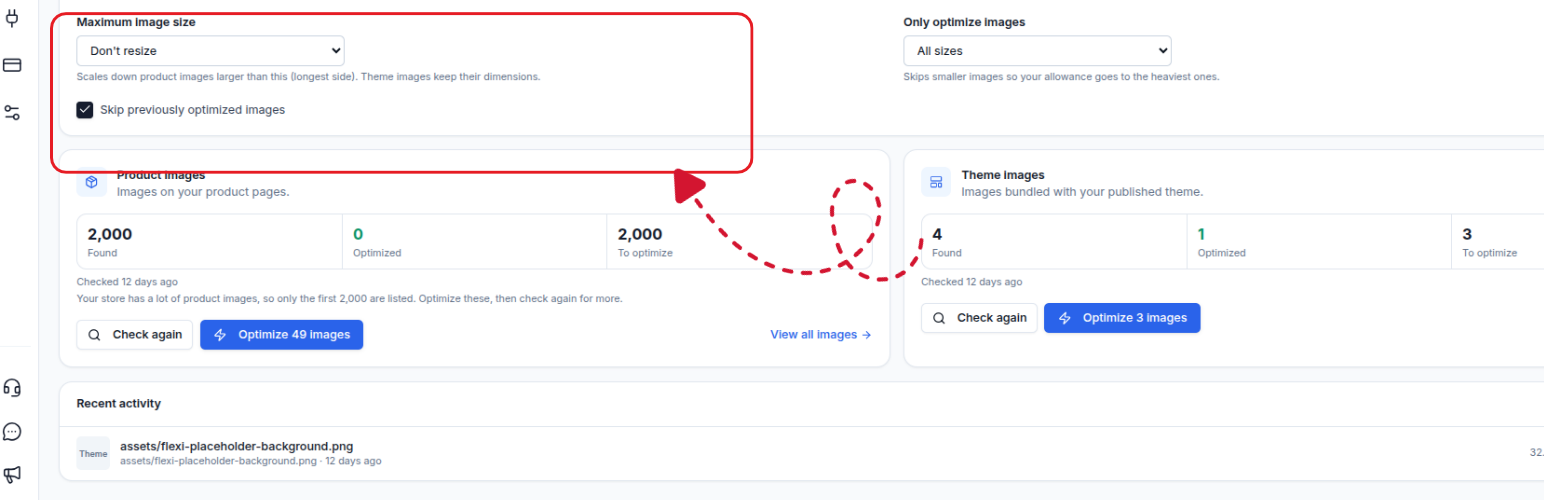Click the Theme images heading

coord(1003,175)
